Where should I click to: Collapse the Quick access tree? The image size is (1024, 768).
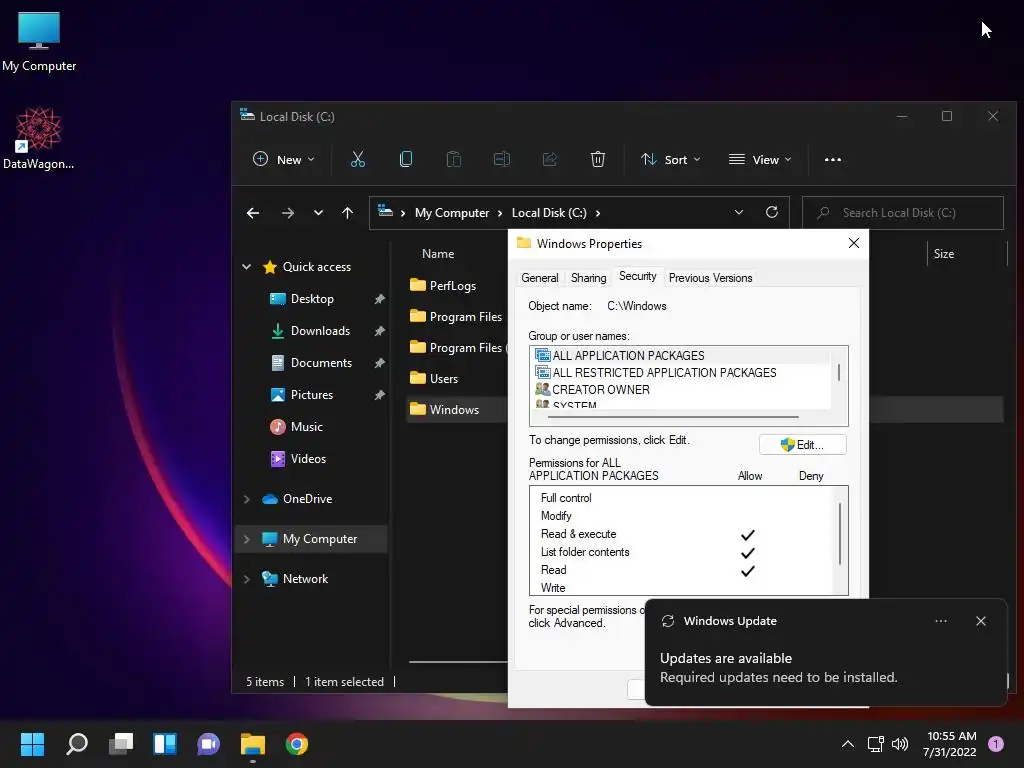click(x=247, y=266)
